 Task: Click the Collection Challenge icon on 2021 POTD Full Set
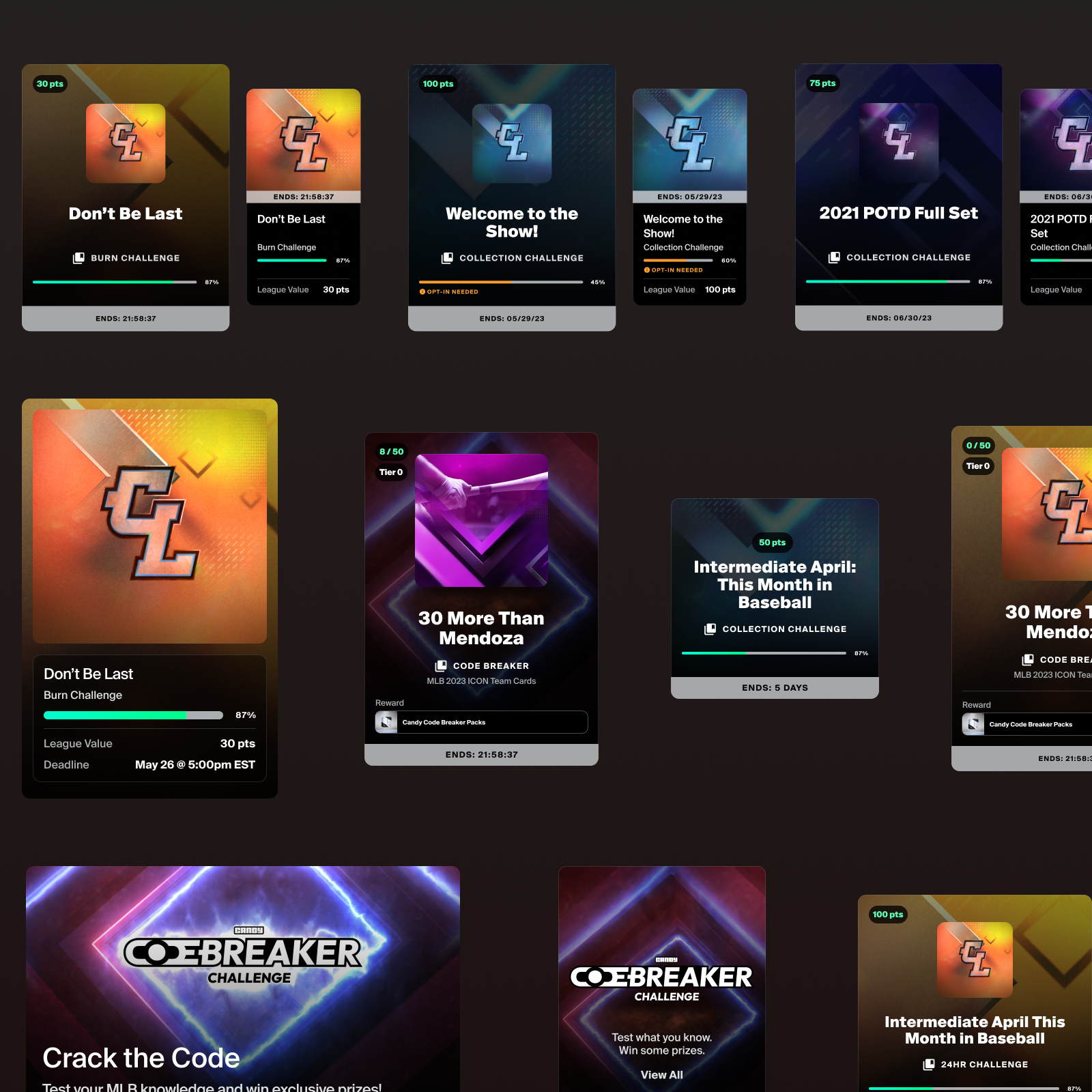click(834, 257)
